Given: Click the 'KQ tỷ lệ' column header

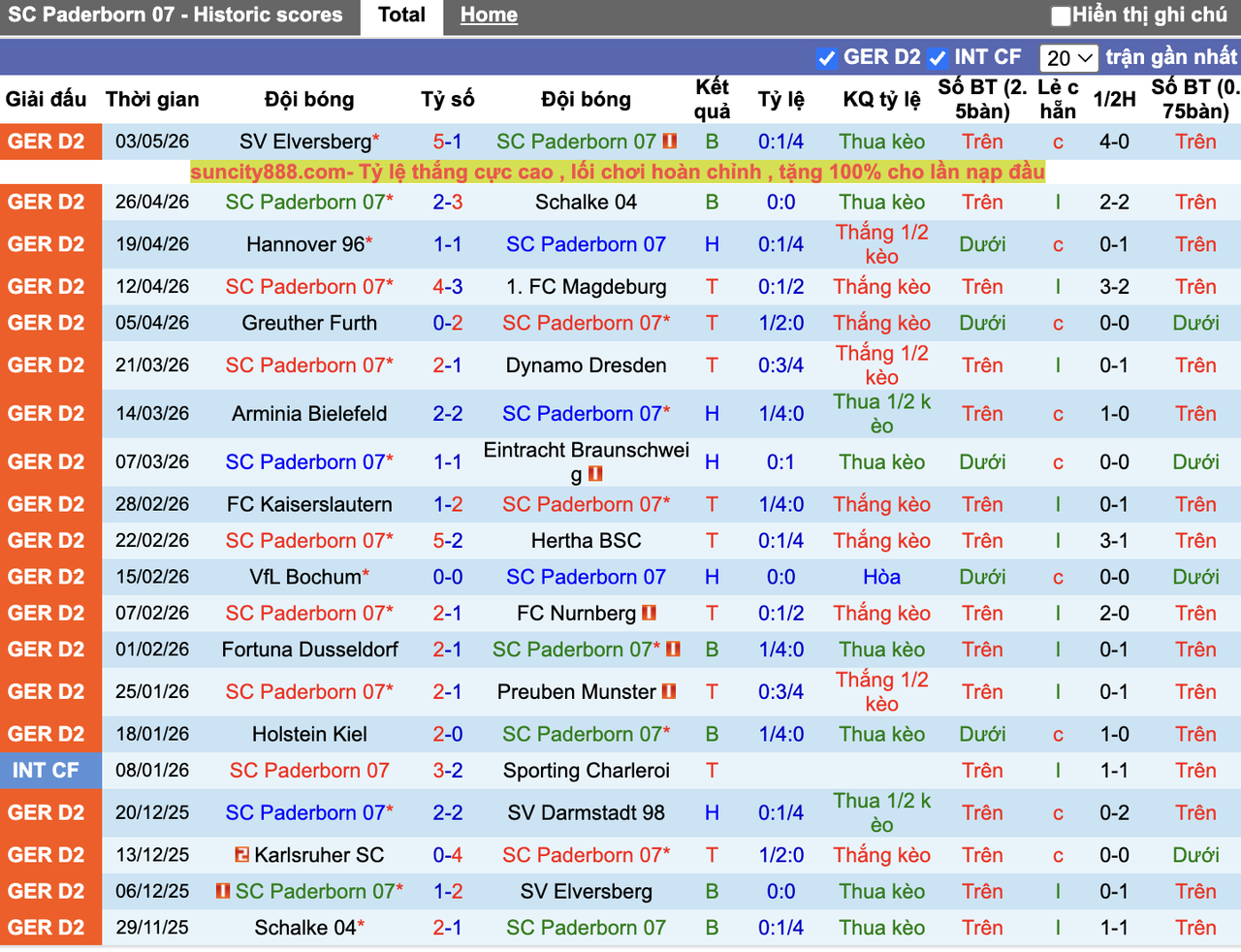Looking at the screenshot, I should 881,99.
